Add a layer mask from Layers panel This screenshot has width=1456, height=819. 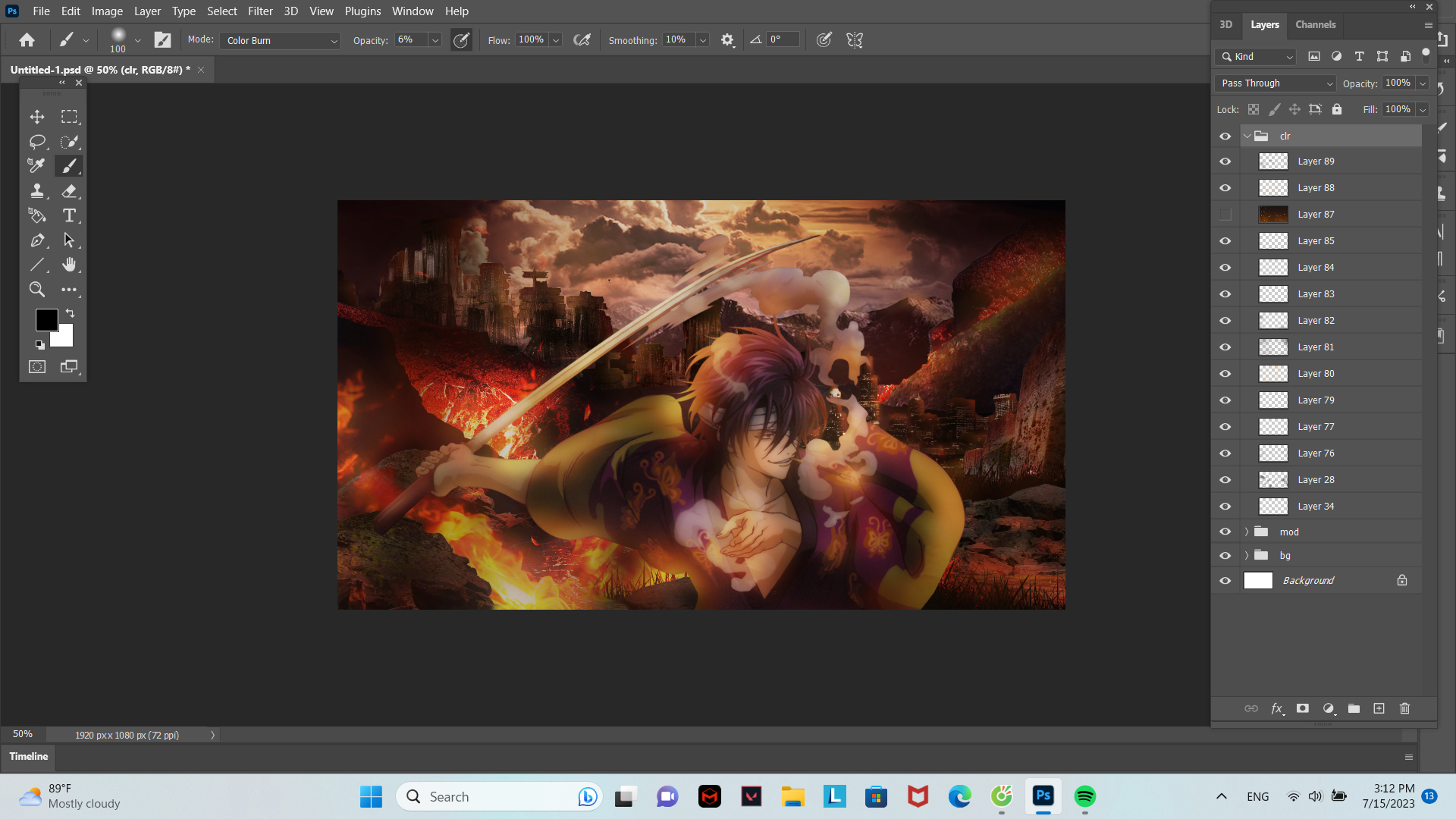pyautogui.click(x=1303, y=708)
